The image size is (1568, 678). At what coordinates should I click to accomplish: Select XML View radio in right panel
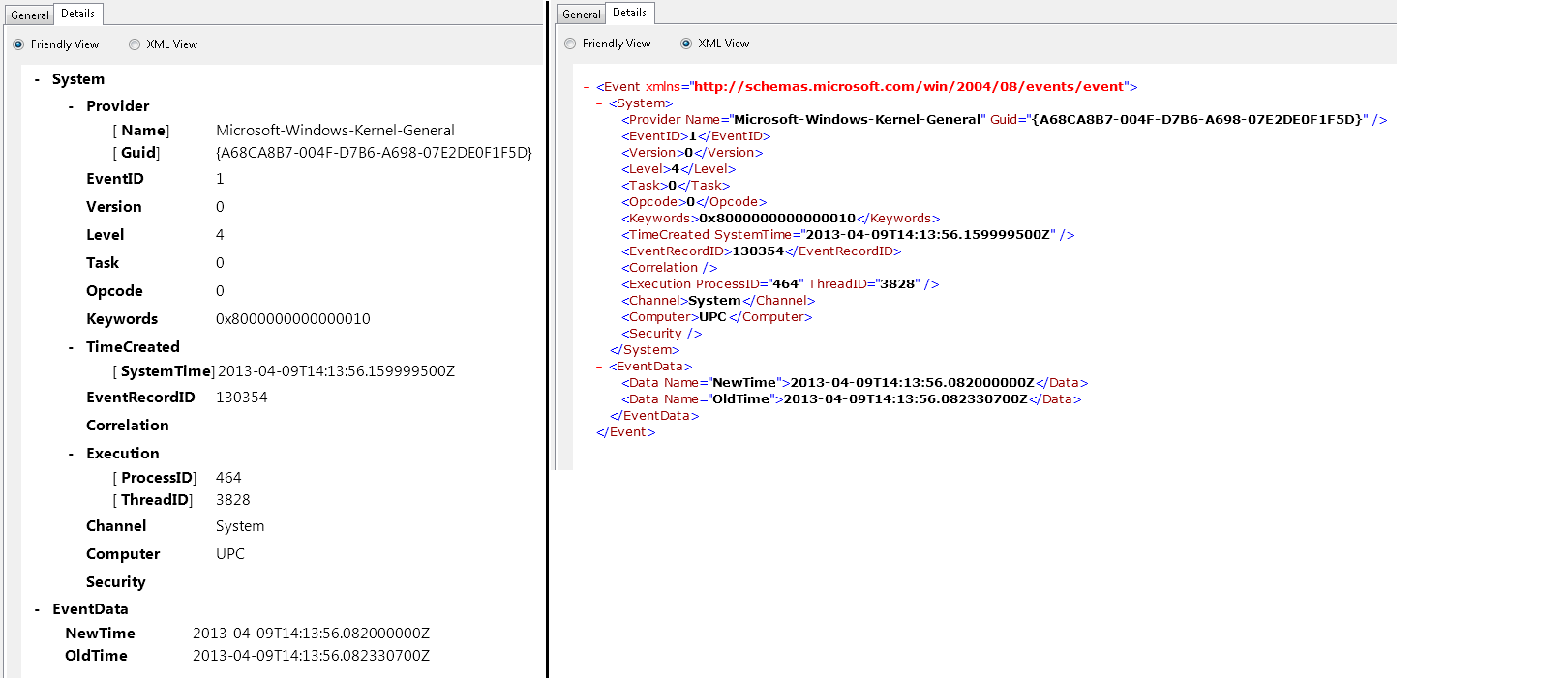point(686,44)
